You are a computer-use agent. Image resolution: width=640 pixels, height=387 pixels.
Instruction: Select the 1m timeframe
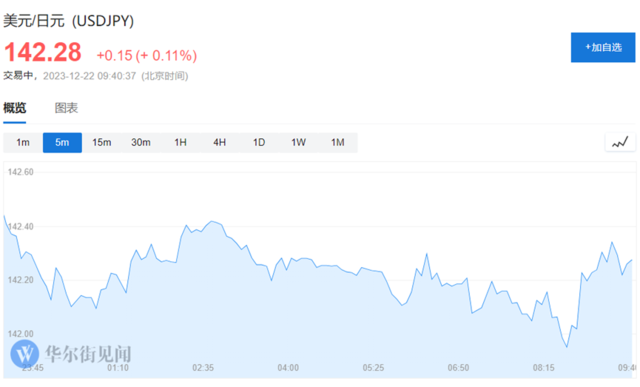click(23, 142)
